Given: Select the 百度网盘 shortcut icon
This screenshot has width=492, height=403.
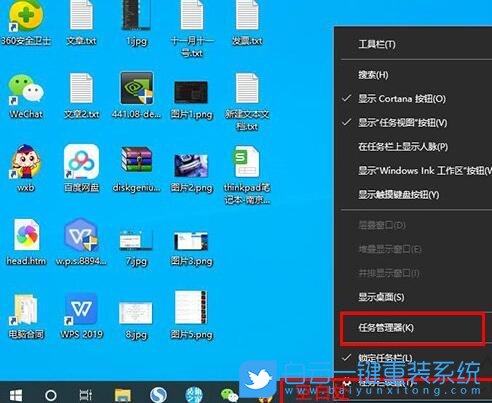Looking at the screenshot, I should (81, 168).
